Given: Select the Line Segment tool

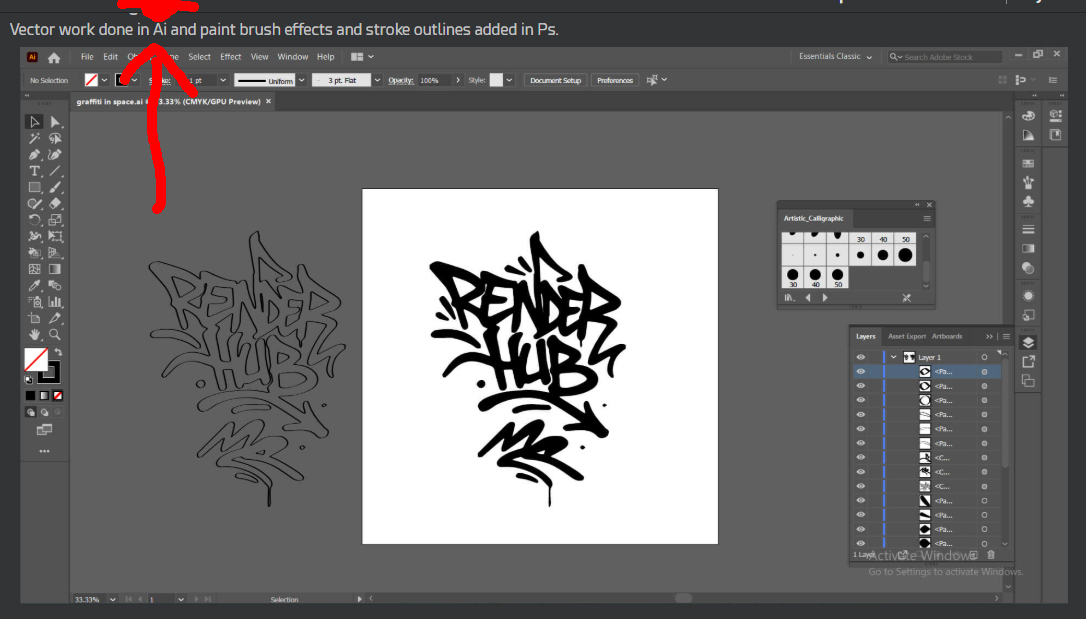Looking at the screenshot, I should (x=55, y=171).
